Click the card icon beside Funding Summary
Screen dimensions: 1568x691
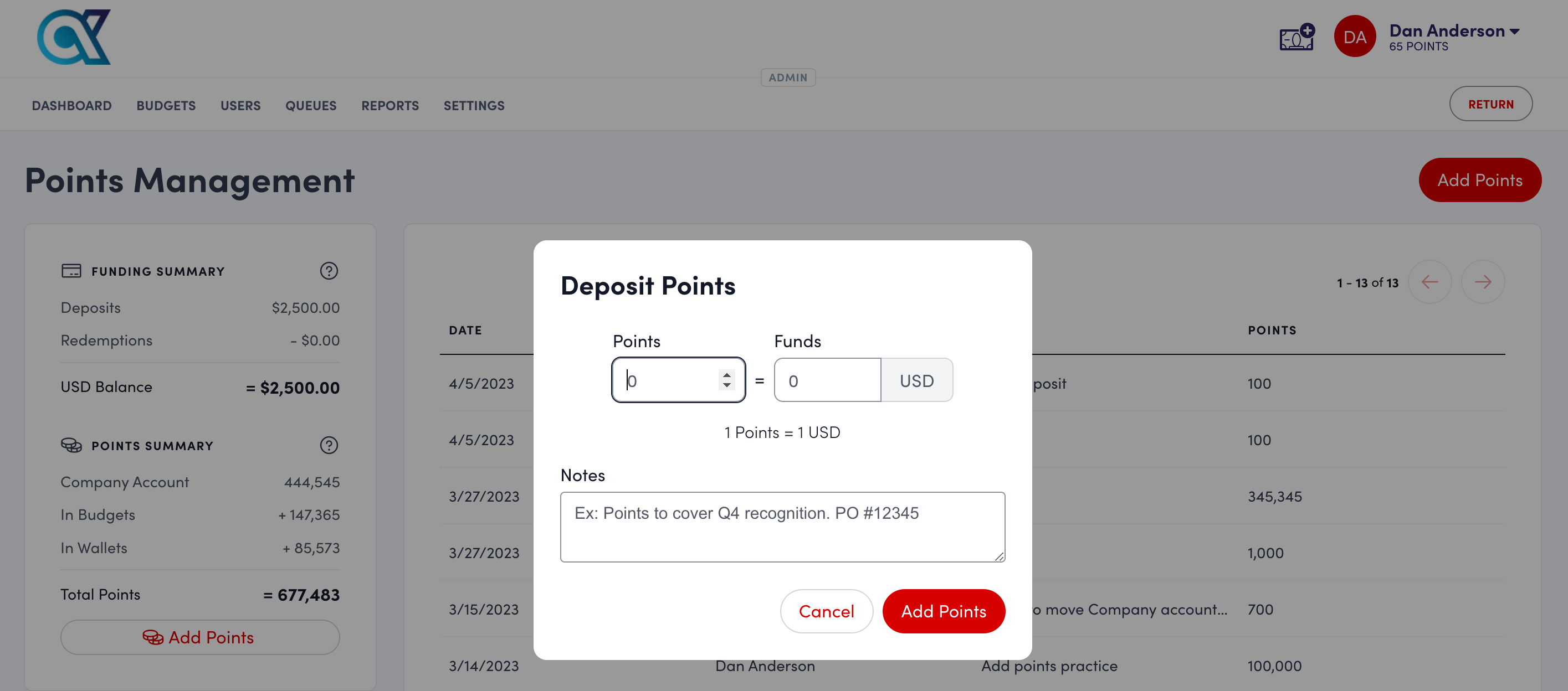[x=73, y=271]
